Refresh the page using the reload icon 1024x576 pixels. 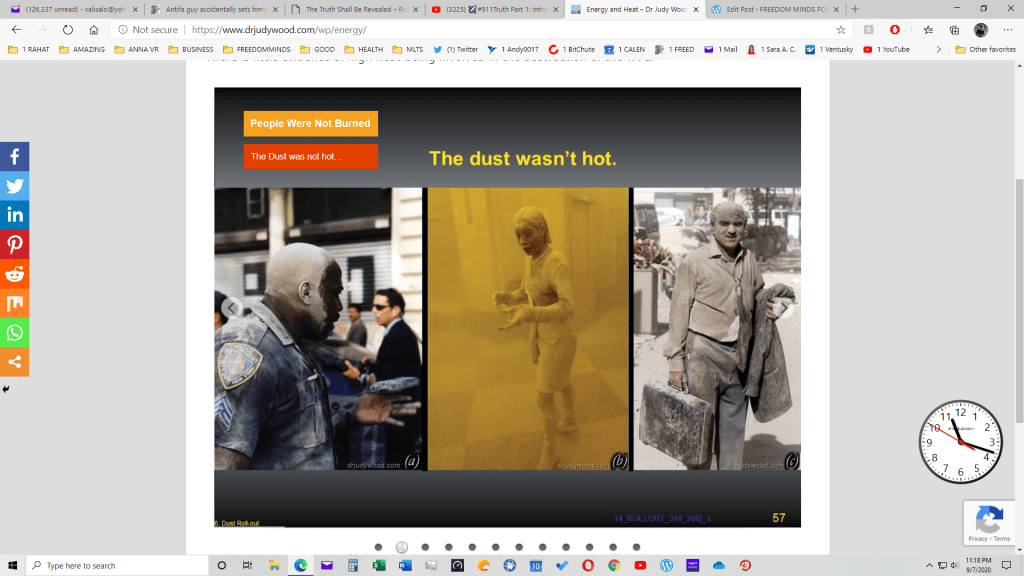[x=68, y=30]
